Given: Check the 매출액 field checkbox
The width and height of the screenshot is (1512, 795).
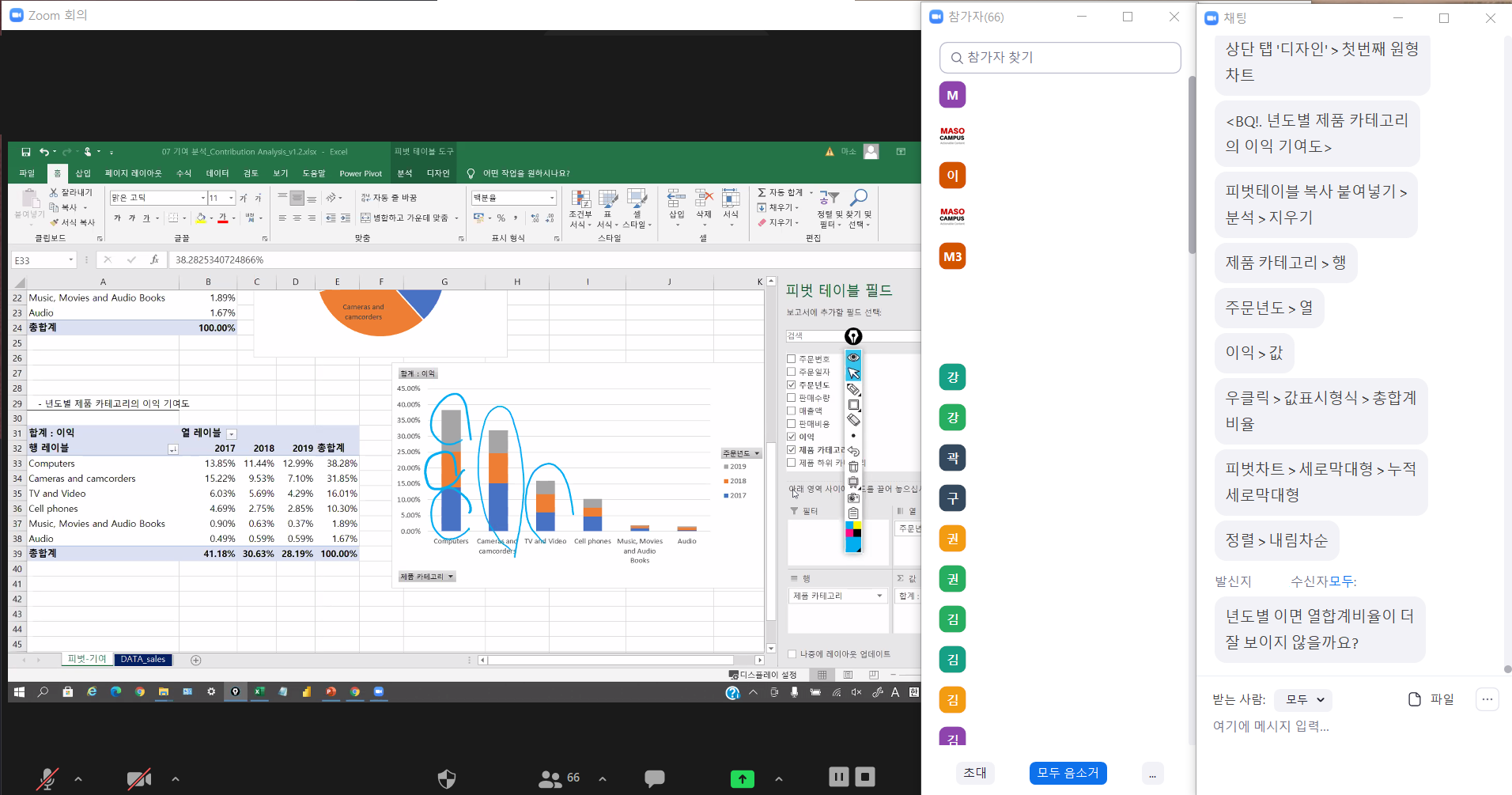Looking at the screenshot, I should pos(792,411).
